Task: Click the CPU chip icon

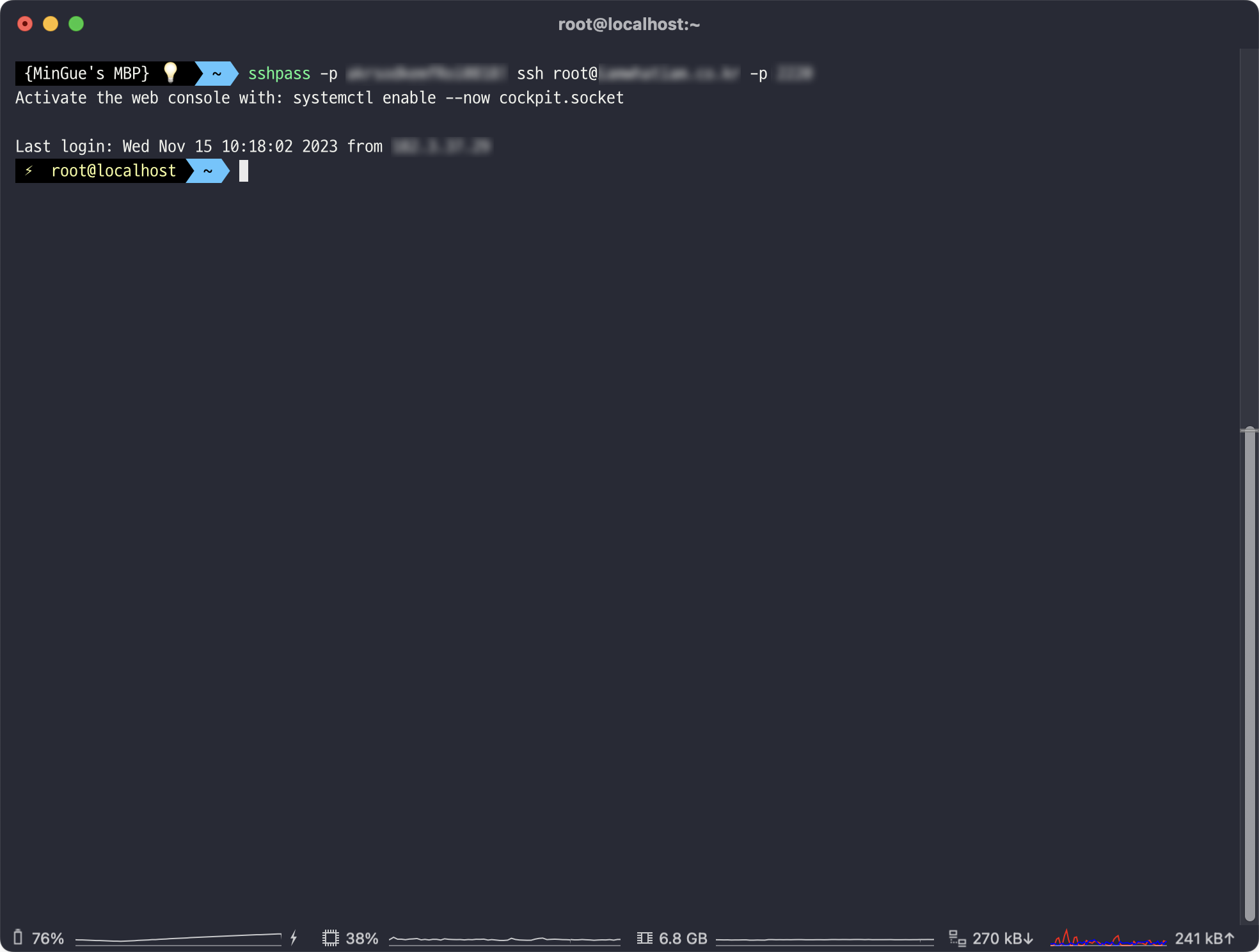Action: coord(330,938)
